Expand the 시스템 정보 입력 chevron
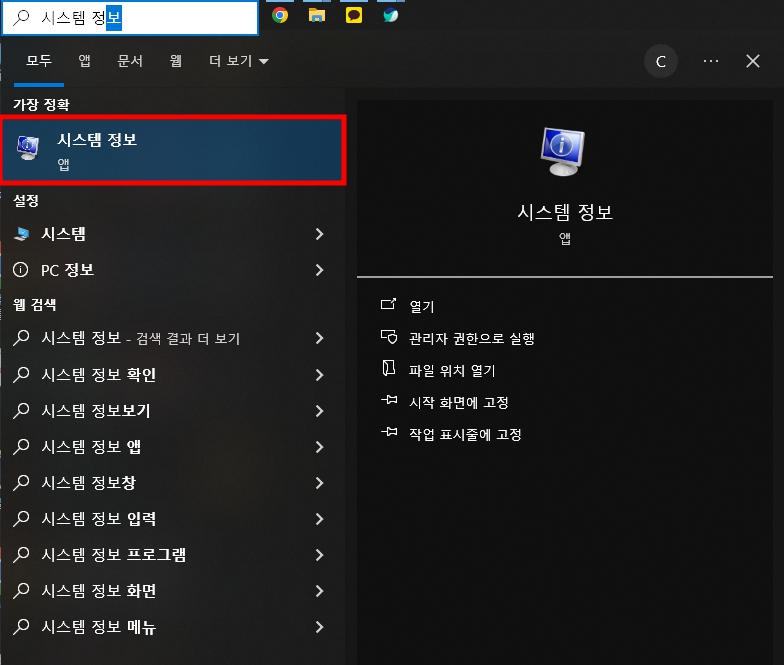The image size is (784, 665). click(320, 518)
